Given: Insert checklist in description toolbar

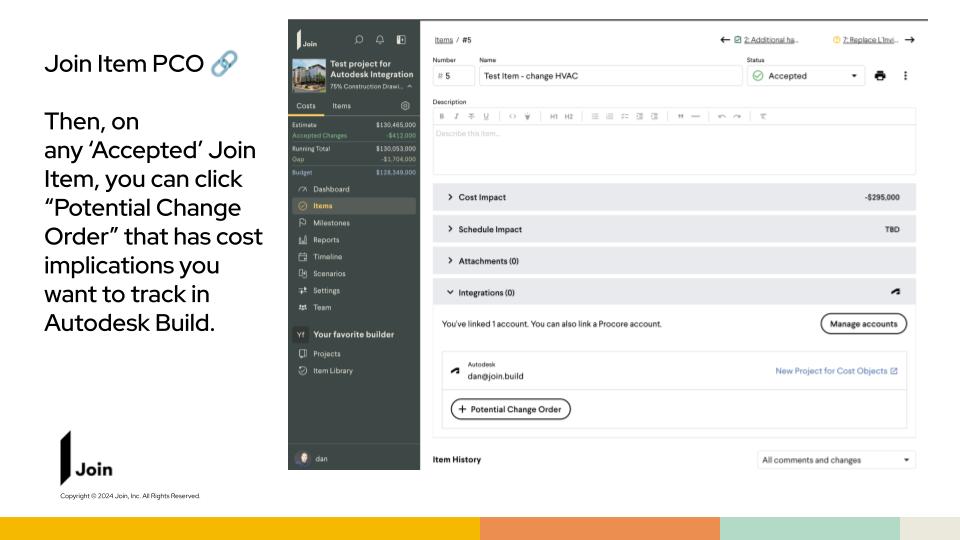Looking at the screenshot, I should [624, 116].
